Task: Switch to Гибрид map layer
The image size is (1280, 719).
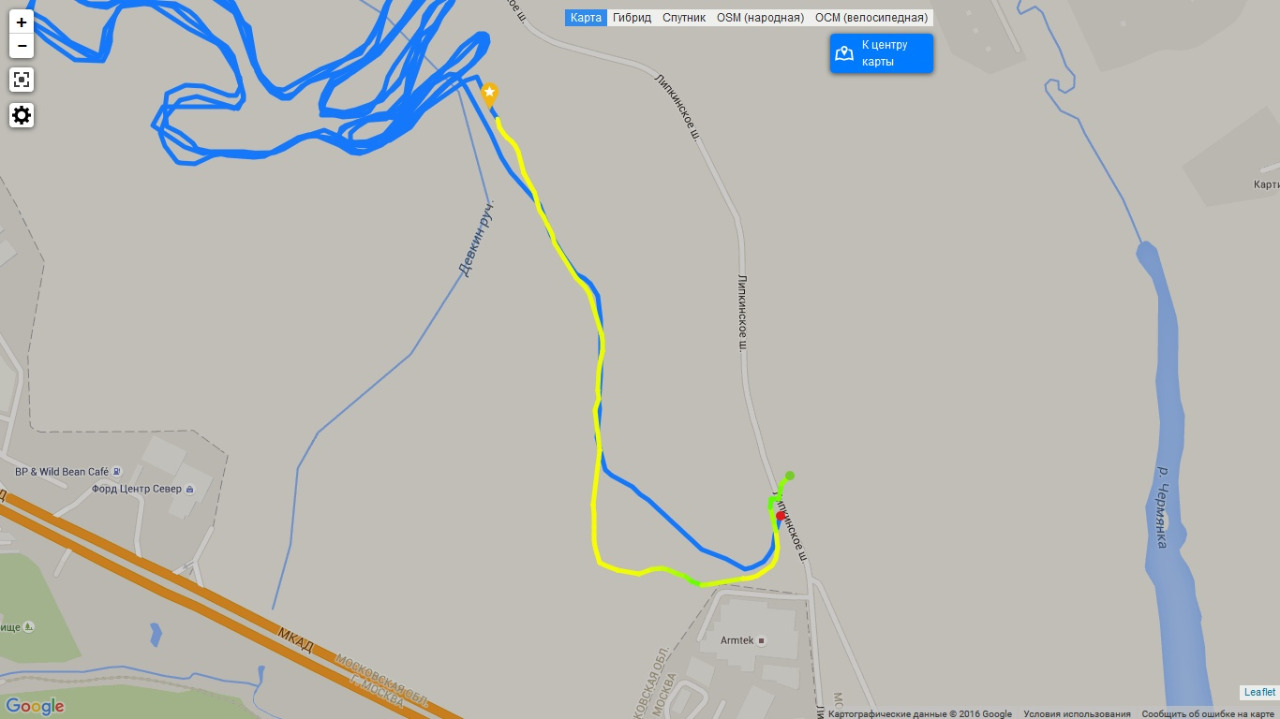Action: coord(632,18)
